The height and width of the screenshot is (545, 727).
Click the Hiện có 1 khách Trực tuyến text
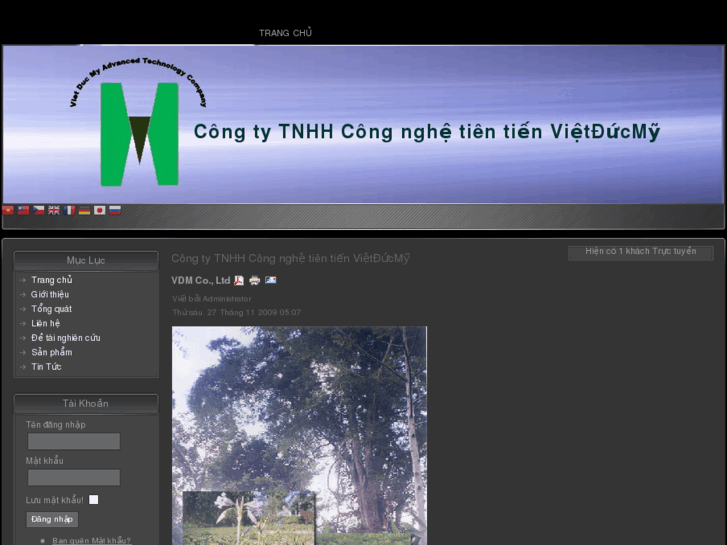641,251
